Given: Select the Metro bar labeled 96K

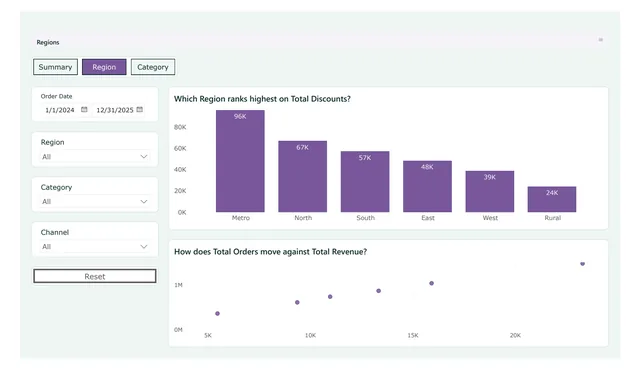Looking at the screenshot, I should [x=240, y=161].
